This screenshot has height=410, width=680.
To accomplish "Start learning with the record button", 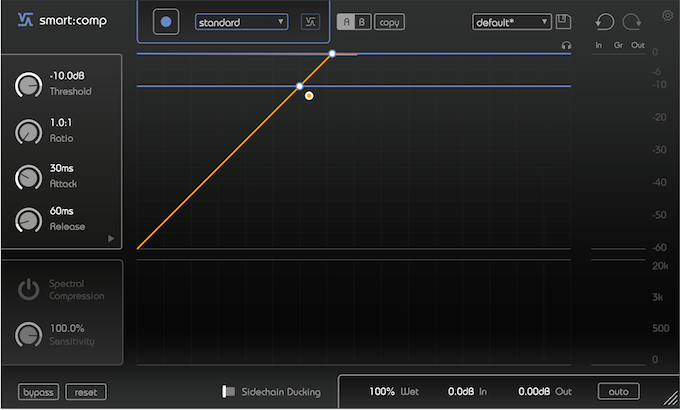I will [166, 22].
